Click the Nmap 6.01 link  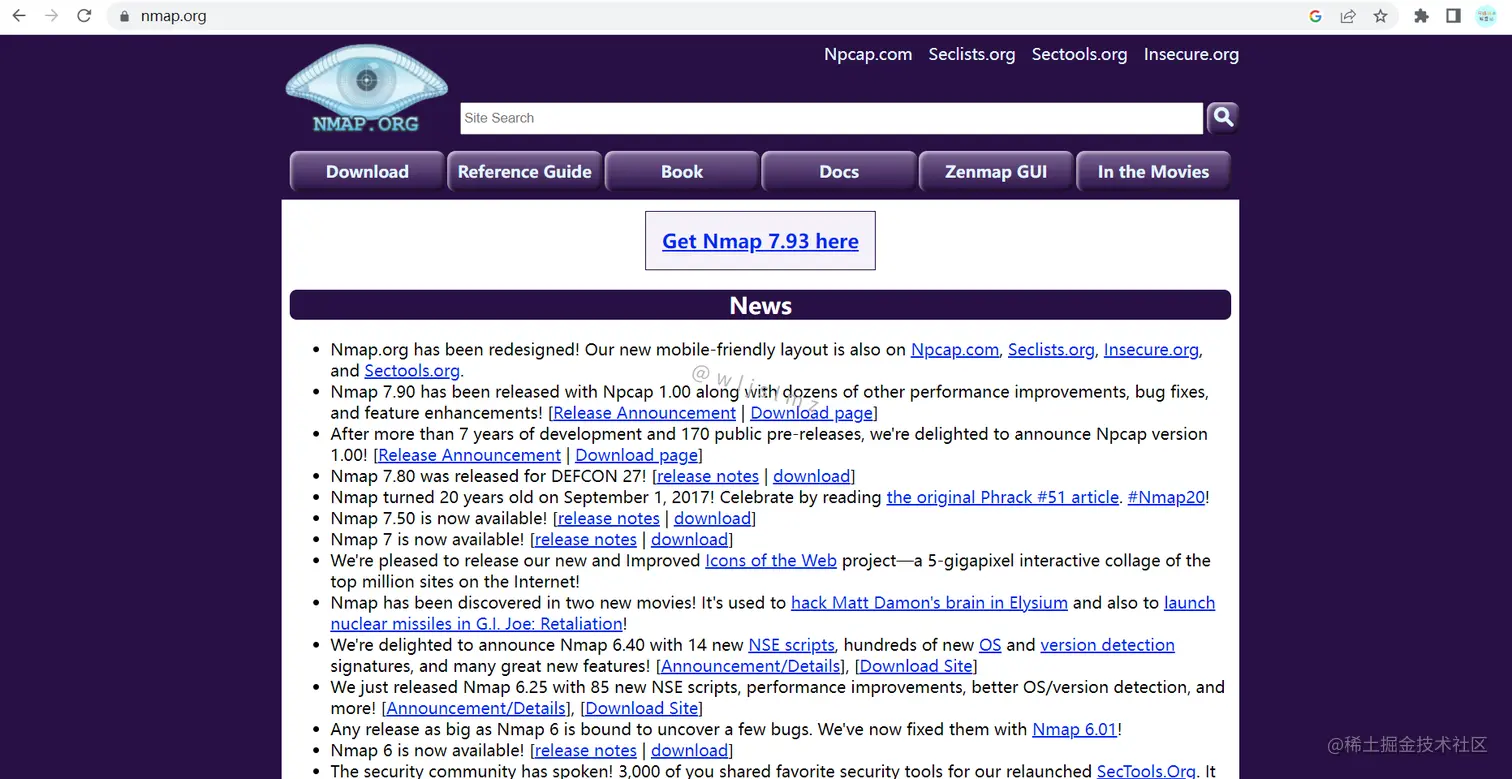(x=1074, y=729)
